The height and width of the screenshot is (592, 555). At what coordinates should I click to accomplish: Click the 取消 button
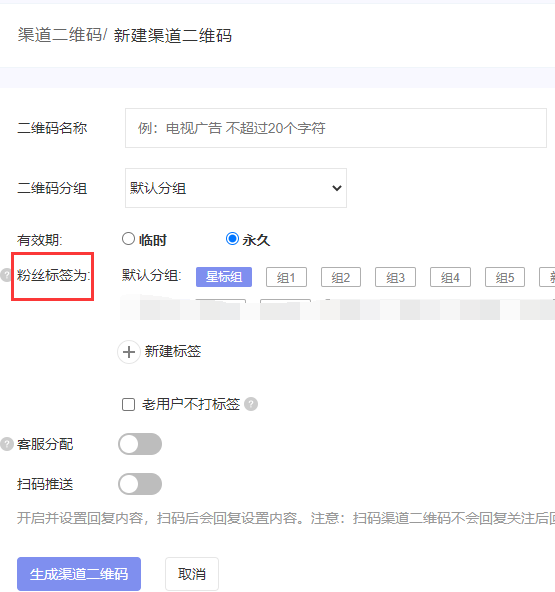point(192,574)
